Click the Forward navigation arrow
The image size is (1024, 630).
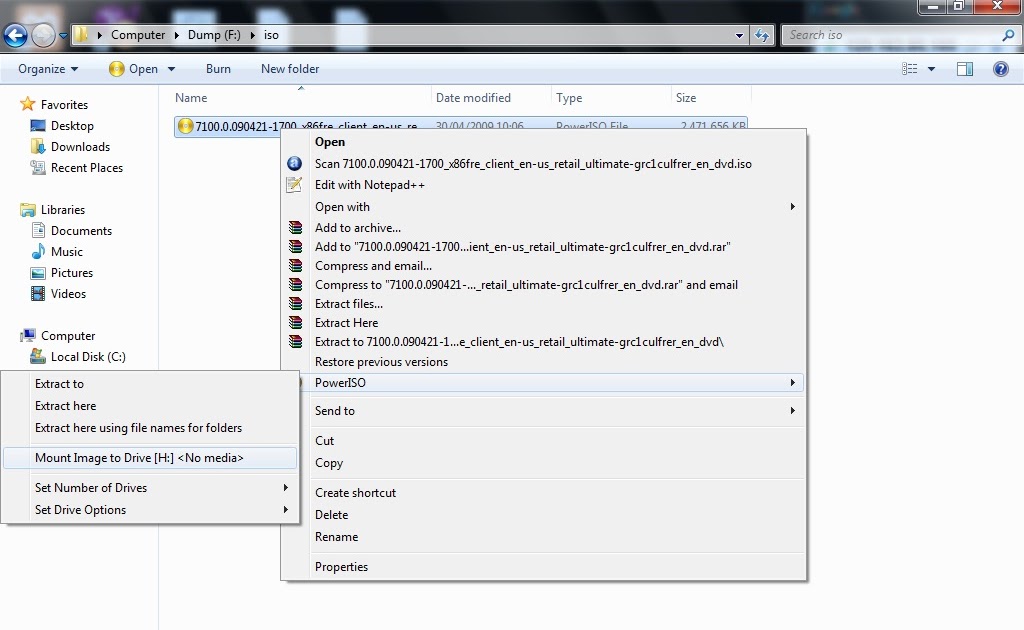(x=44, y=35)
